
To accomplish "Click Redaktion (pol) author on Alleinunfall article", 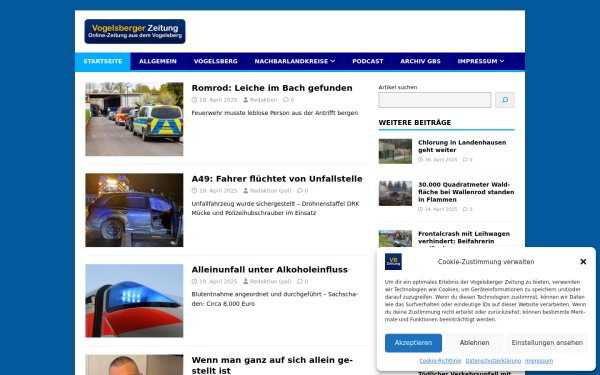I will 271,281.
